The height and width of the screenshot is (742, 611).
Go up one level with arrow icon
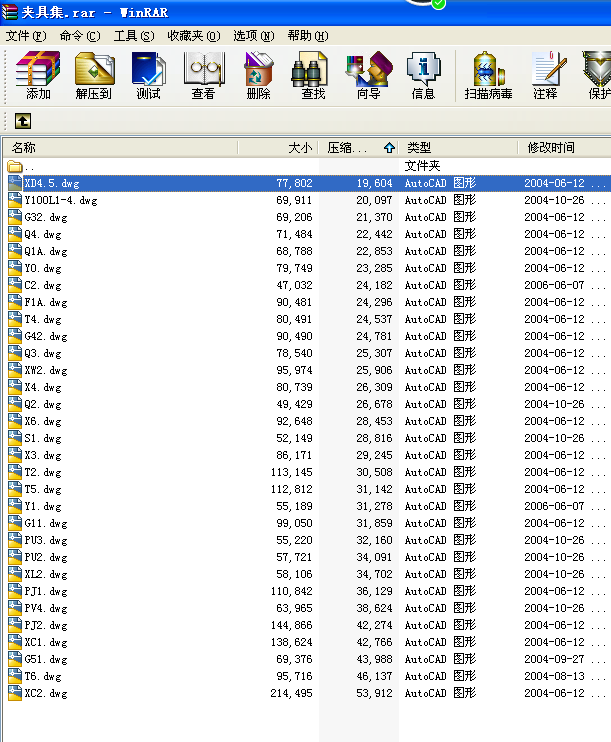click(x=23, y=121)
